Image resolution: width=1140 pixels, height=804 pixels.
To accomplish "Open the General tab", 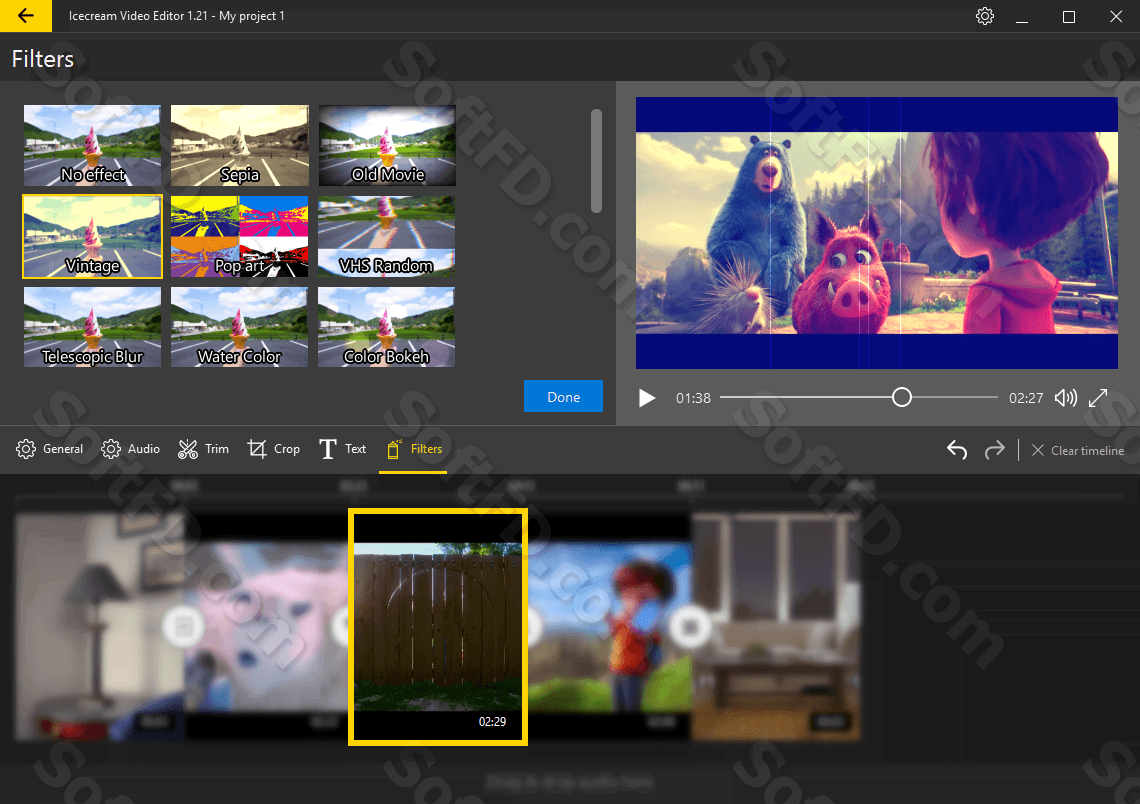I will [x=49, y=449].
